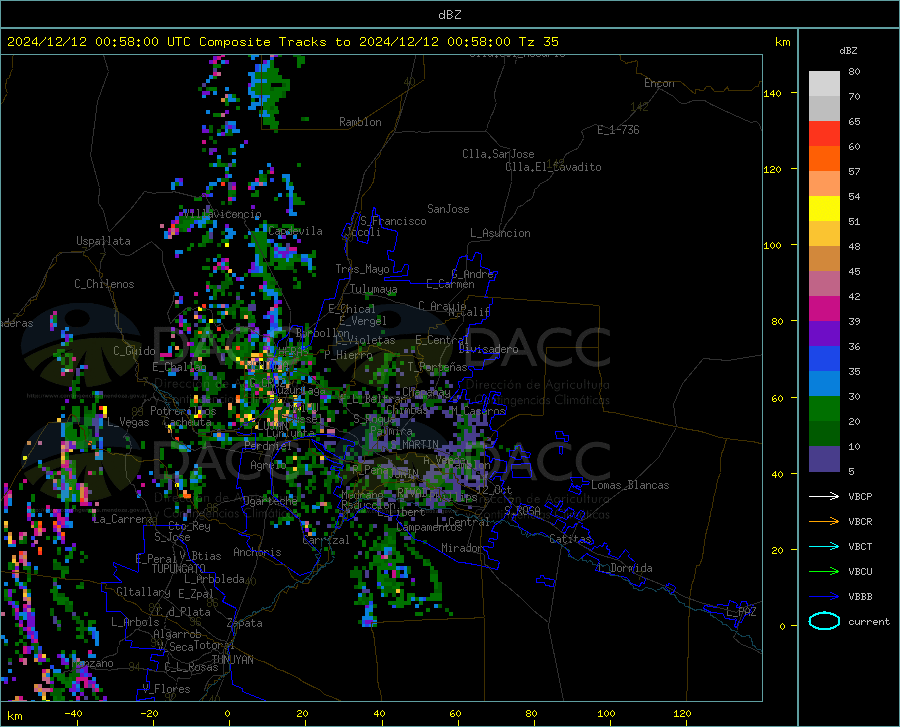
Task: Click the yellow 54 dBZ legend swatch
Action: click(x=824, y=209)
